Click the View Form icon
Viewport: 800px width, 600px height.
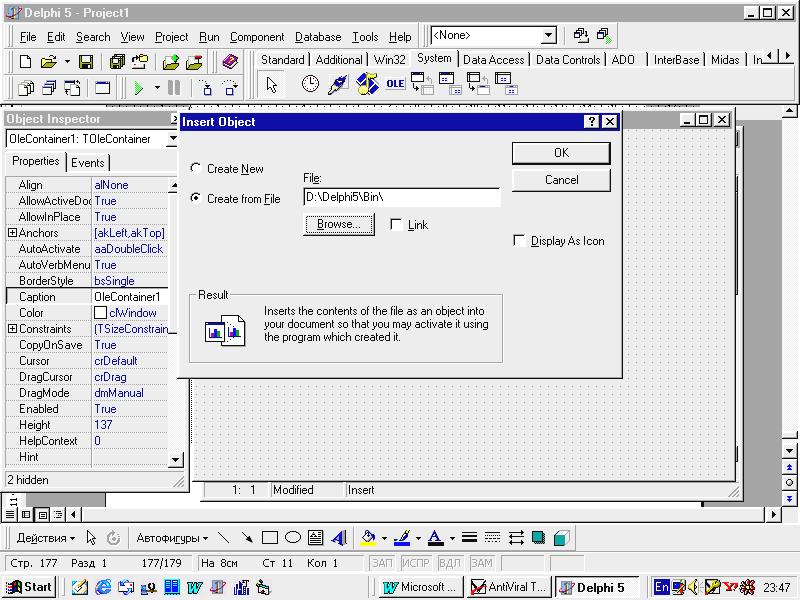pos(49,88)
